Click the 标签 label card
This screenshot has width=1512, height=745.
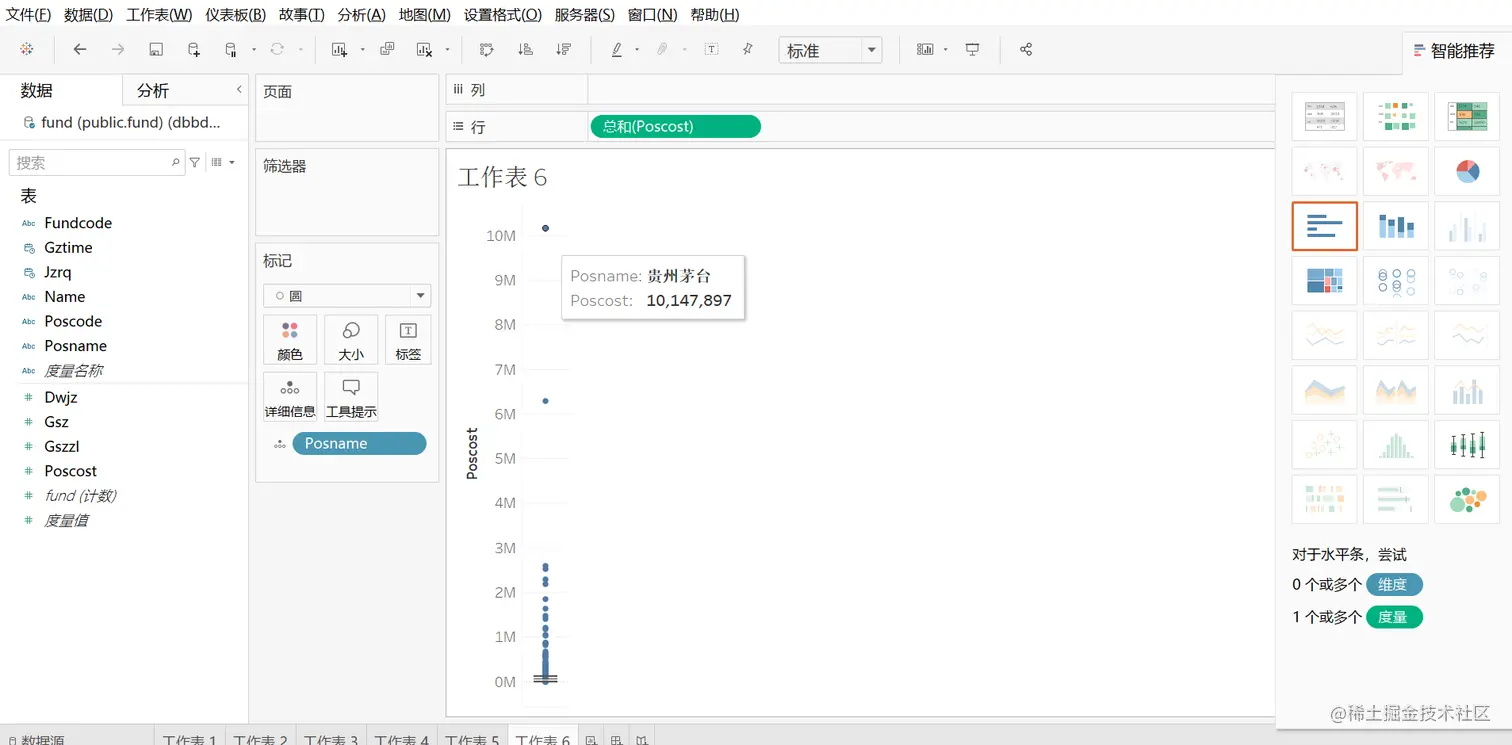tap(408, 340)
